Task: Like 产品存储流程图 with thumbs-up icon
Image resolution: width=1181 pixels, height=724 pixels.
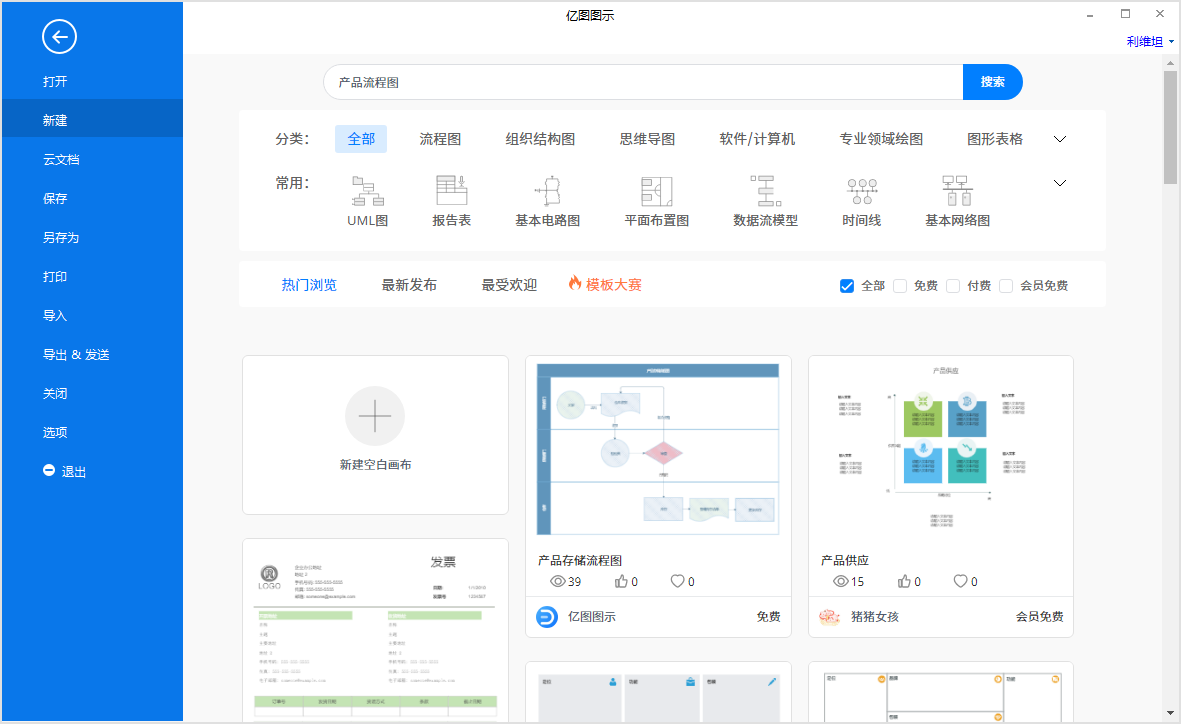Action: (x=621, y=581)
